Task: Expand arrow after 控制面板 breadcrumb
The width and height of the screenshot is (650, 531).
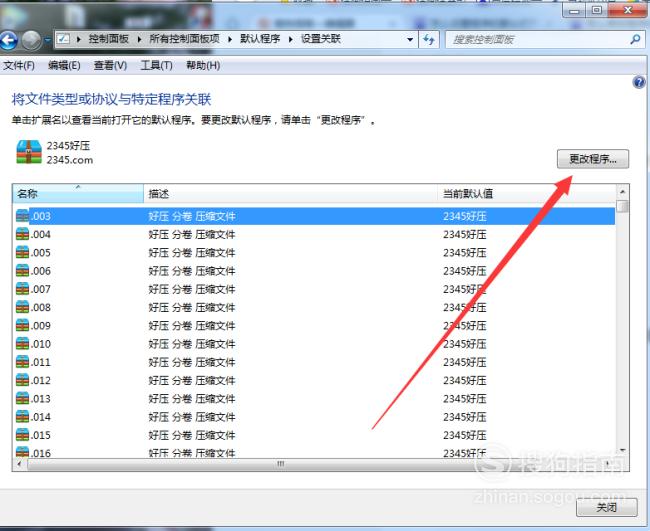Action: click(x=139, y=39)
